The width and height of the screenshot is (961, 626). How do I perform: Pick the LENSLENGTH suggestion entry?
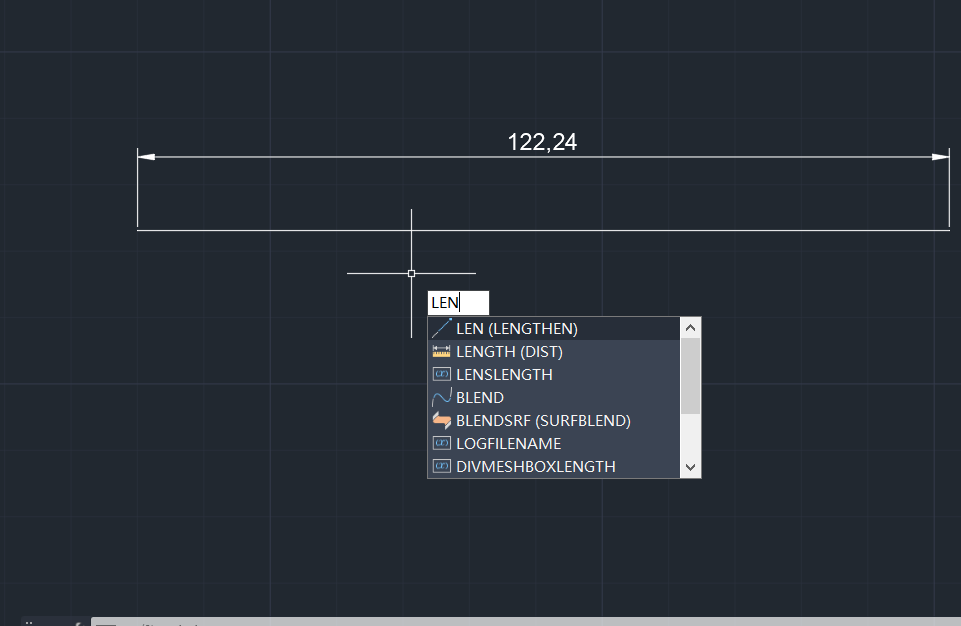click(504, 375)
